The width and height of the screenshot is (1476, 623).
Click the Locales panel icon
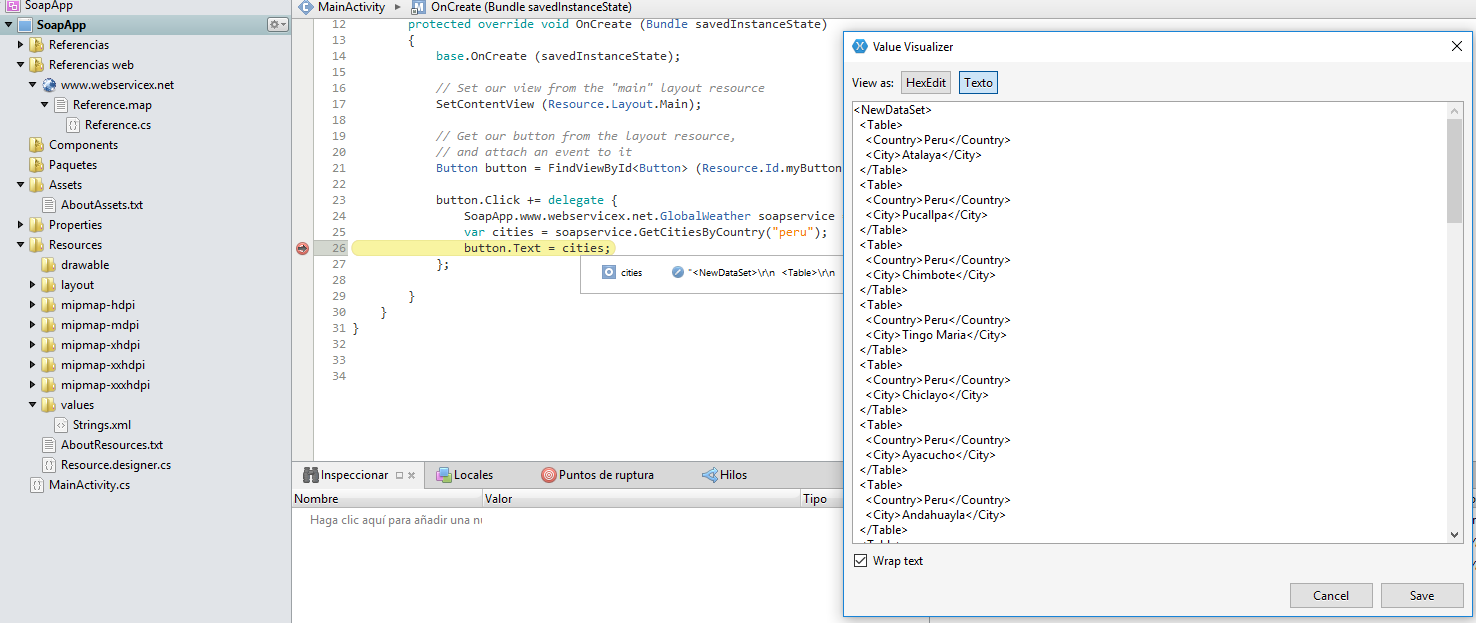pos(443,475)
